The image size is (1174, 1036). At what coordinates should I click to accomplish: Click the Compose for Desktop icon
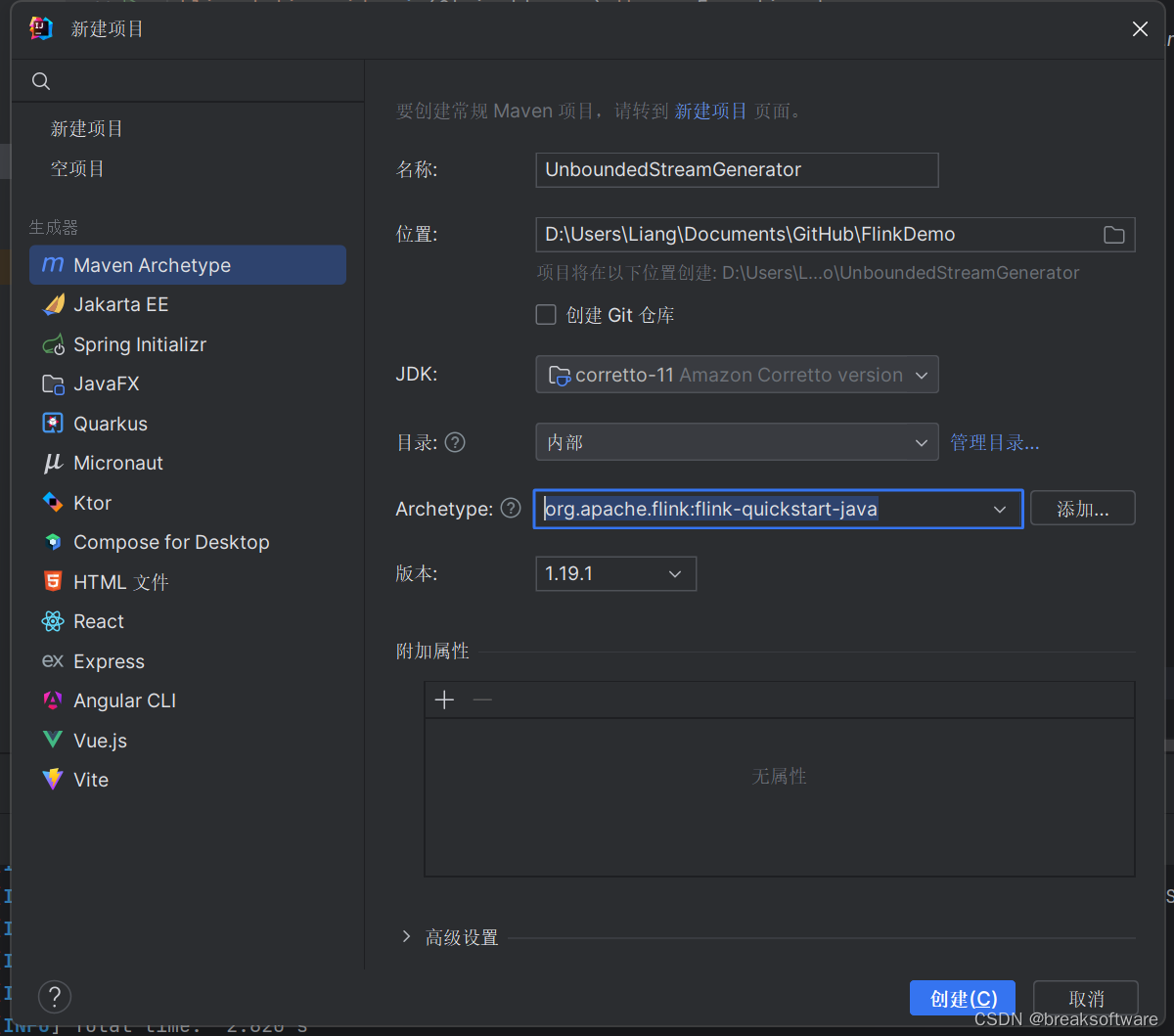53,542
